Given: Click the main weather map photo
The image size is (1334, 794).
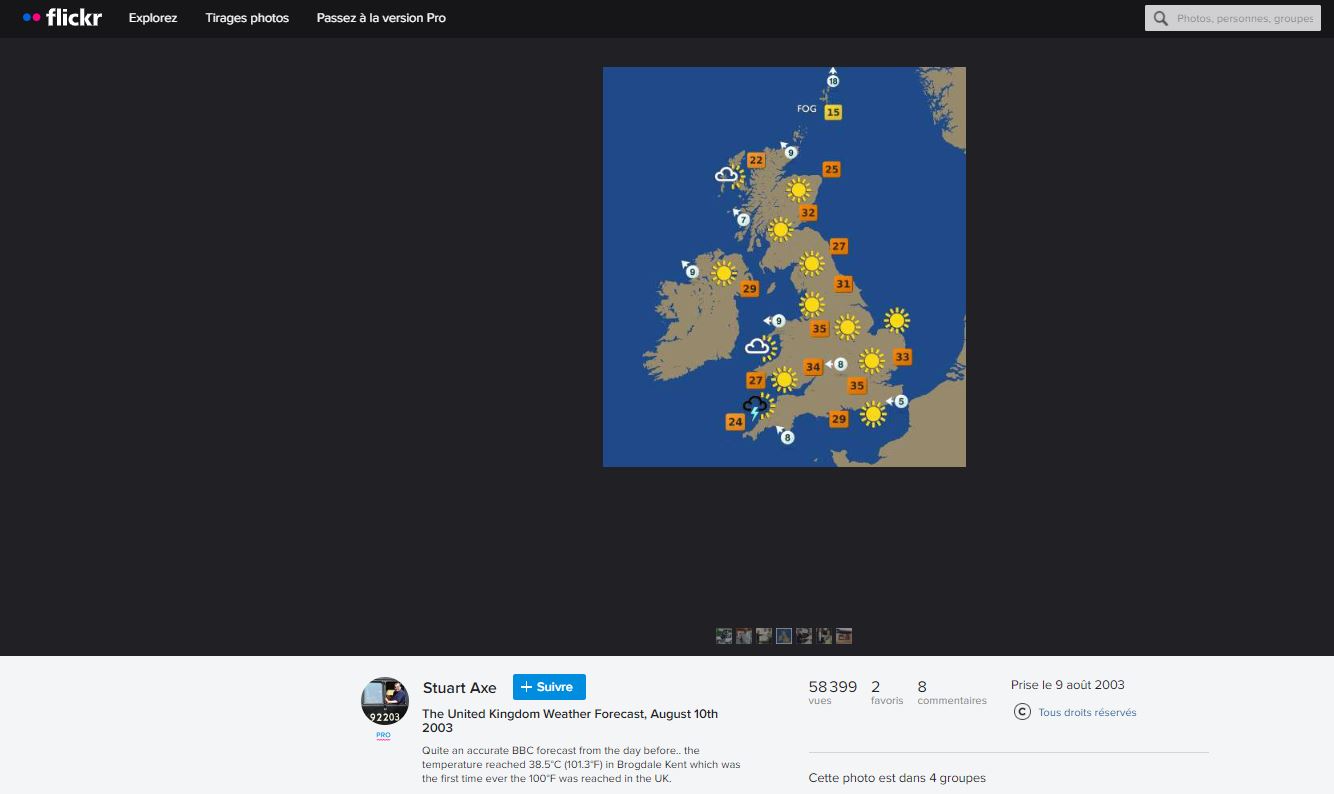Looking at the screenshot, I should (x=784, y=267).
